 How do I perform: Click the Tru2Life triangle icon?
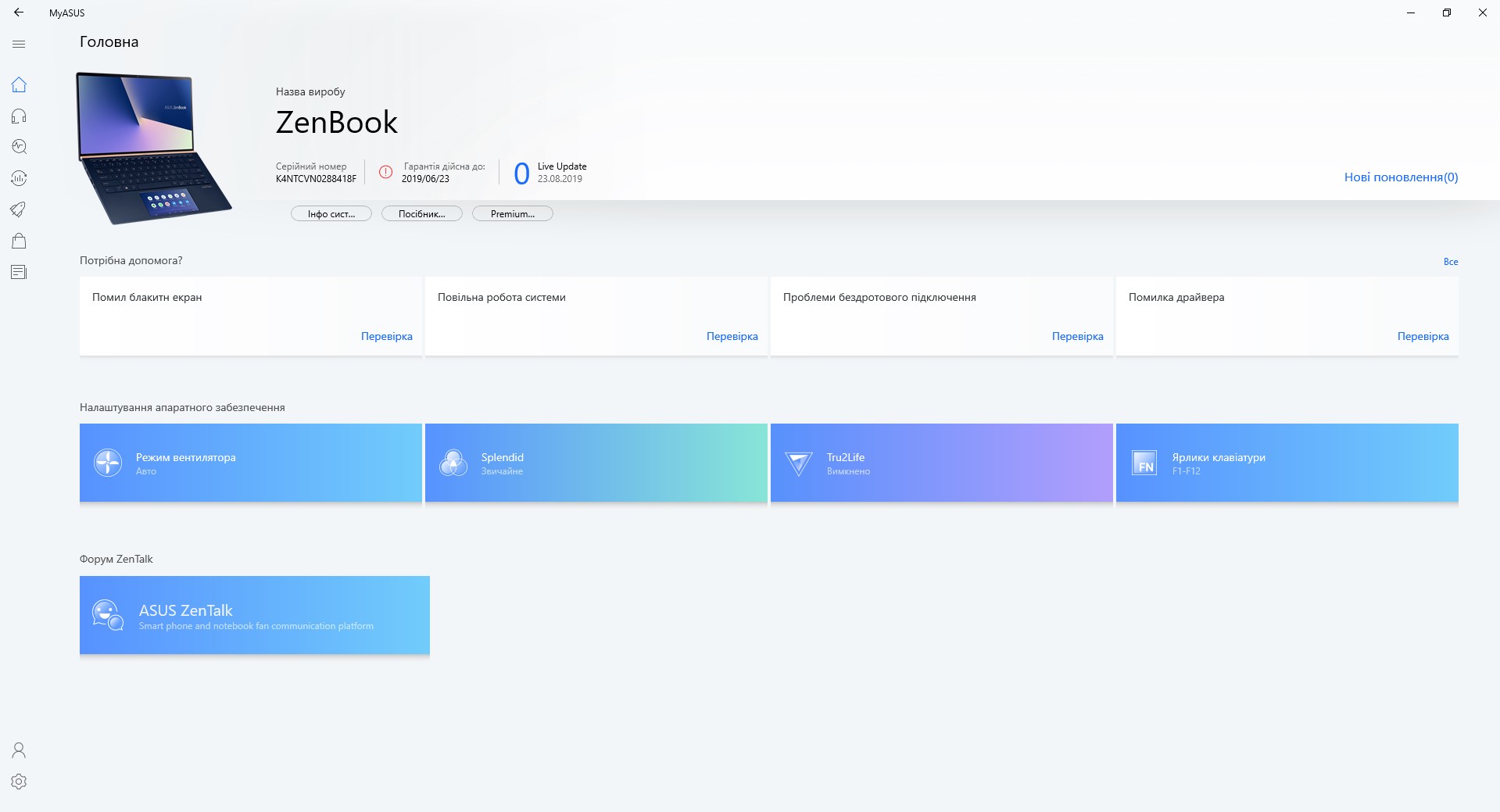pos(798,463)
